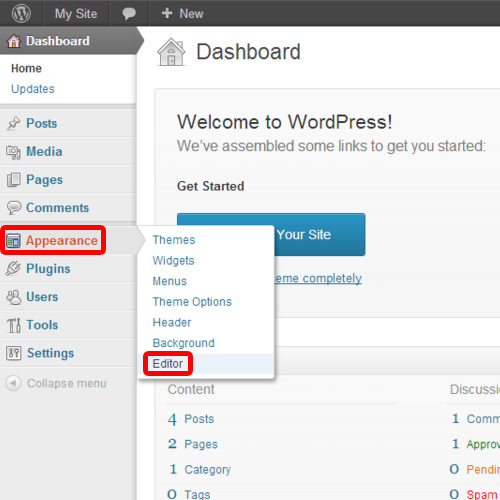Click the WordPress logo icon in admin bar
Viewport: 500px width, 500px height.
[21, 13]
